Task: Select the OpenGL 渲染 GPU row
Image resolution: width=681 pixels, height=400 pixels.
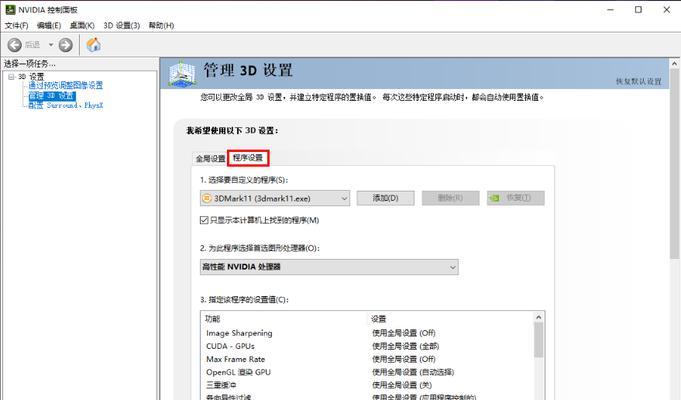Action: point(238,372)
